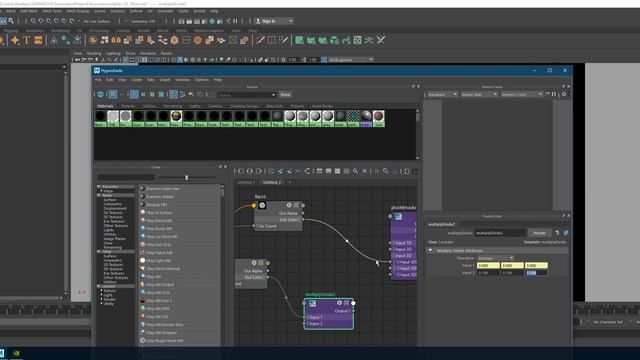Switch to the Lights browser tab
640x360 pixels.
click(x=195, y=106)
